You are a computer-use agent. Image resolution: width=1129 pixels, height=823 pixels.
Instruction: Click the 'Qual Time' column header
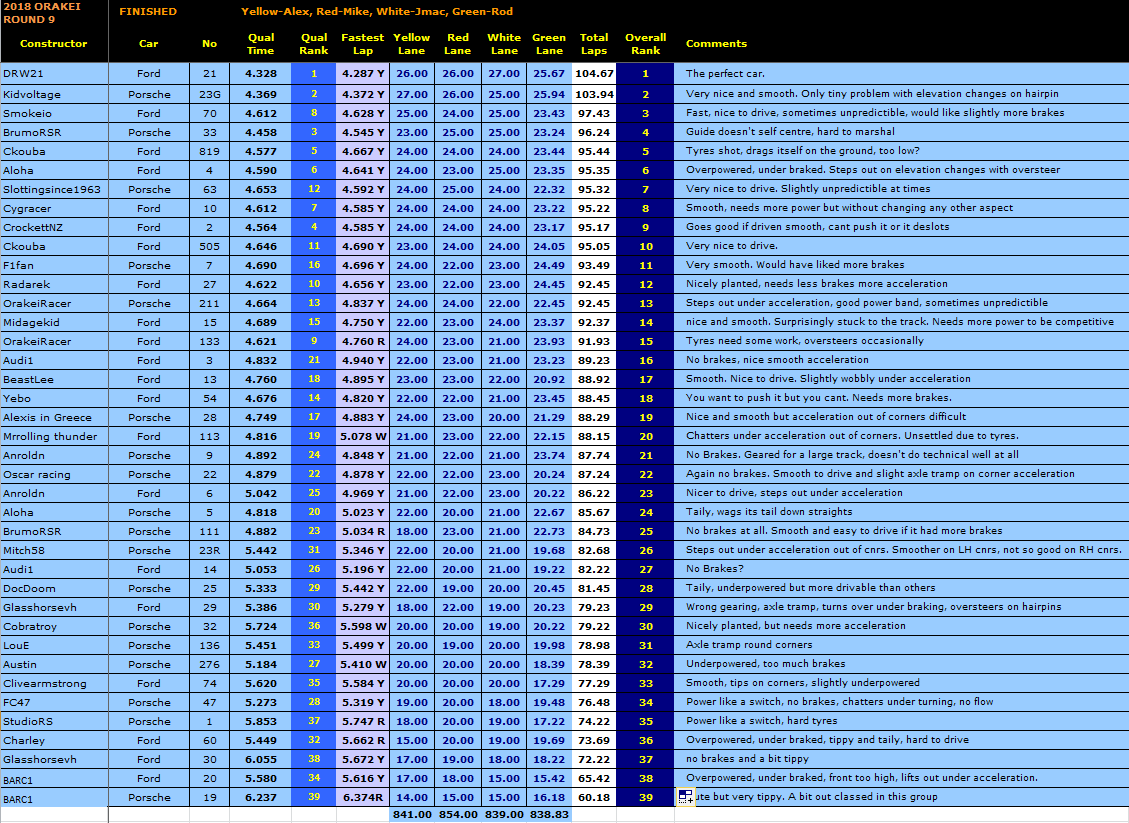[261, 44]
